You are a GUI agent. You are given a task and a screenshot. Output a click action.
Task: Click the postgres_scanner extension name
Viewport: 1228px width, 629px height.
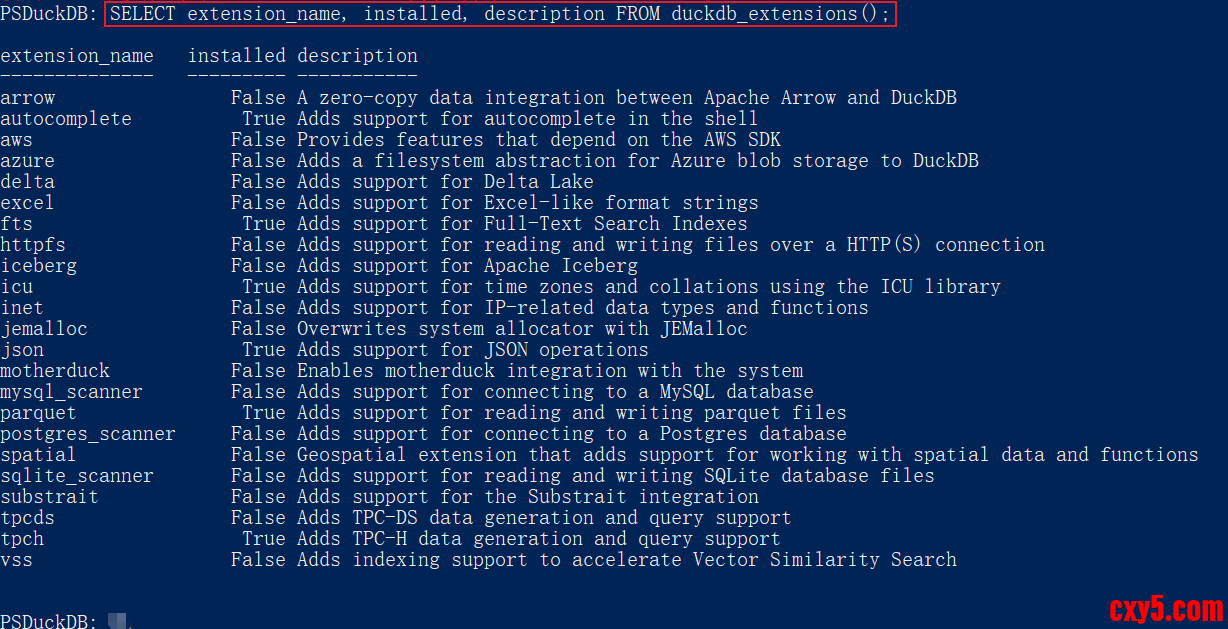click(88, 434)
